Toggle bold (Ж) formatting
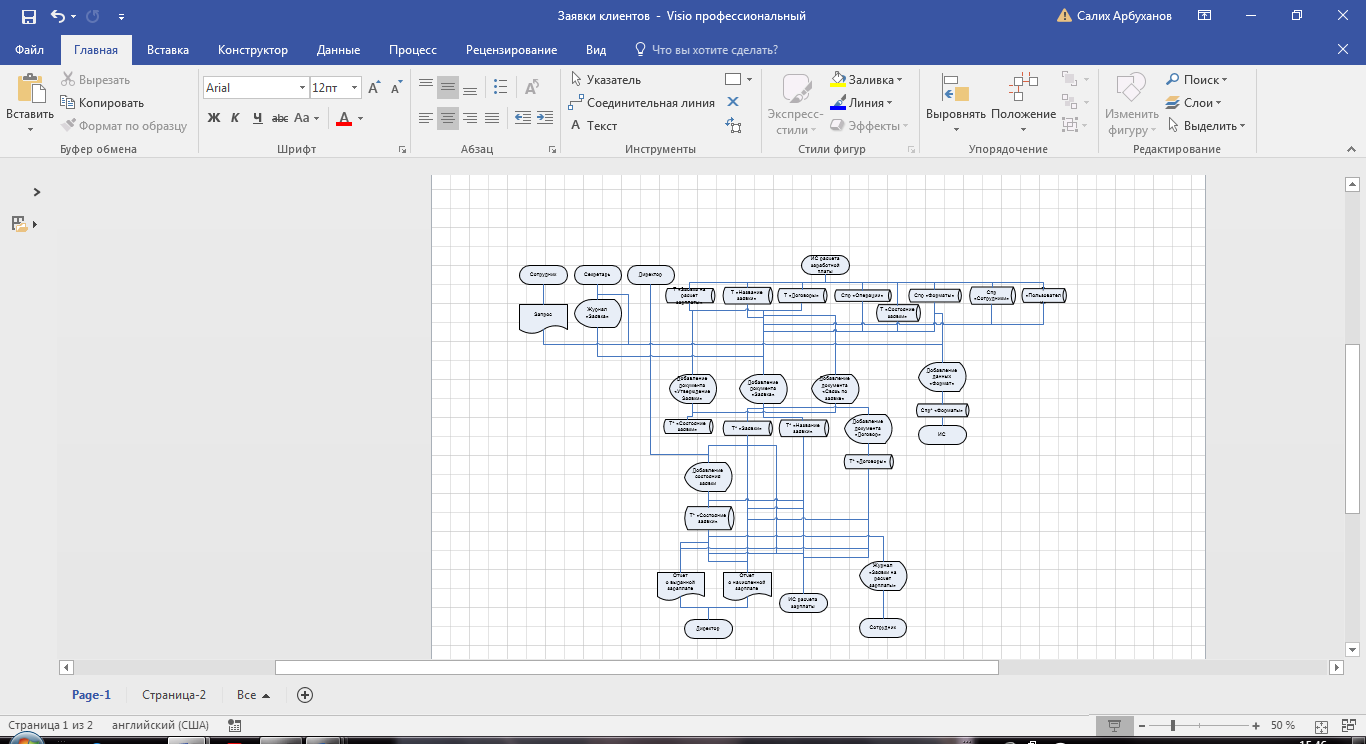This screenshot has width=1366, height=744. point(213,118)
